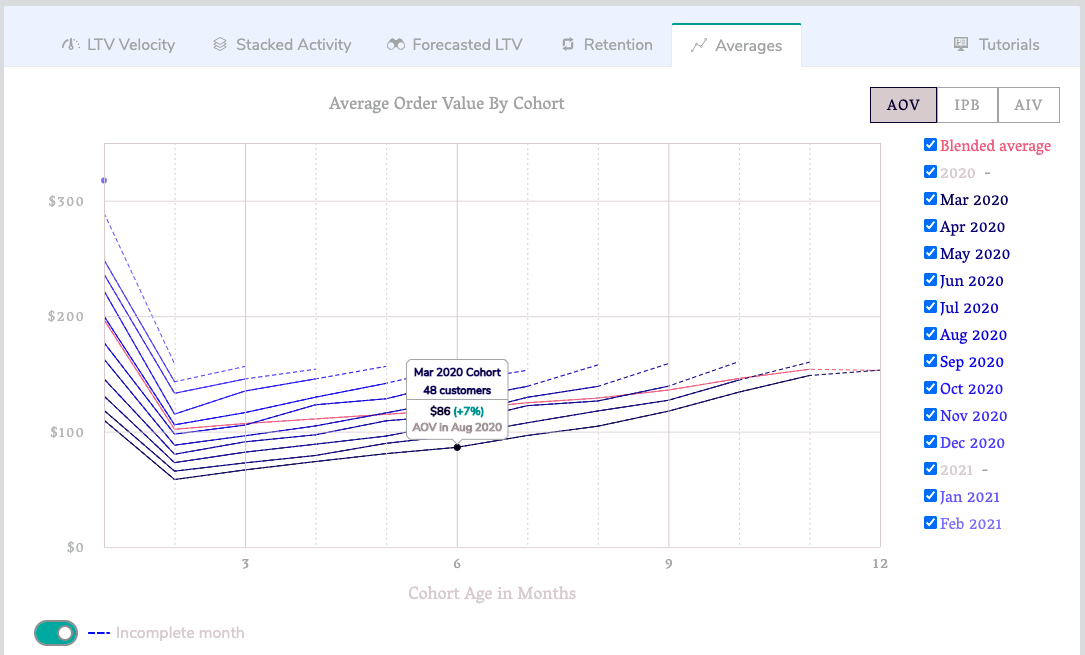Toggle the Dec 2020 cohort checkbox
The width and height of the screenshot is (1085, 655).
tap(931, 441)
